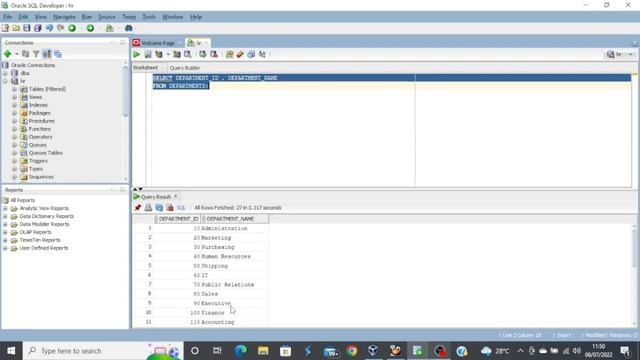Screen dimensions: 640x360
Task: Toggle the pin icon in Query Result
Action: pos(138,208)
